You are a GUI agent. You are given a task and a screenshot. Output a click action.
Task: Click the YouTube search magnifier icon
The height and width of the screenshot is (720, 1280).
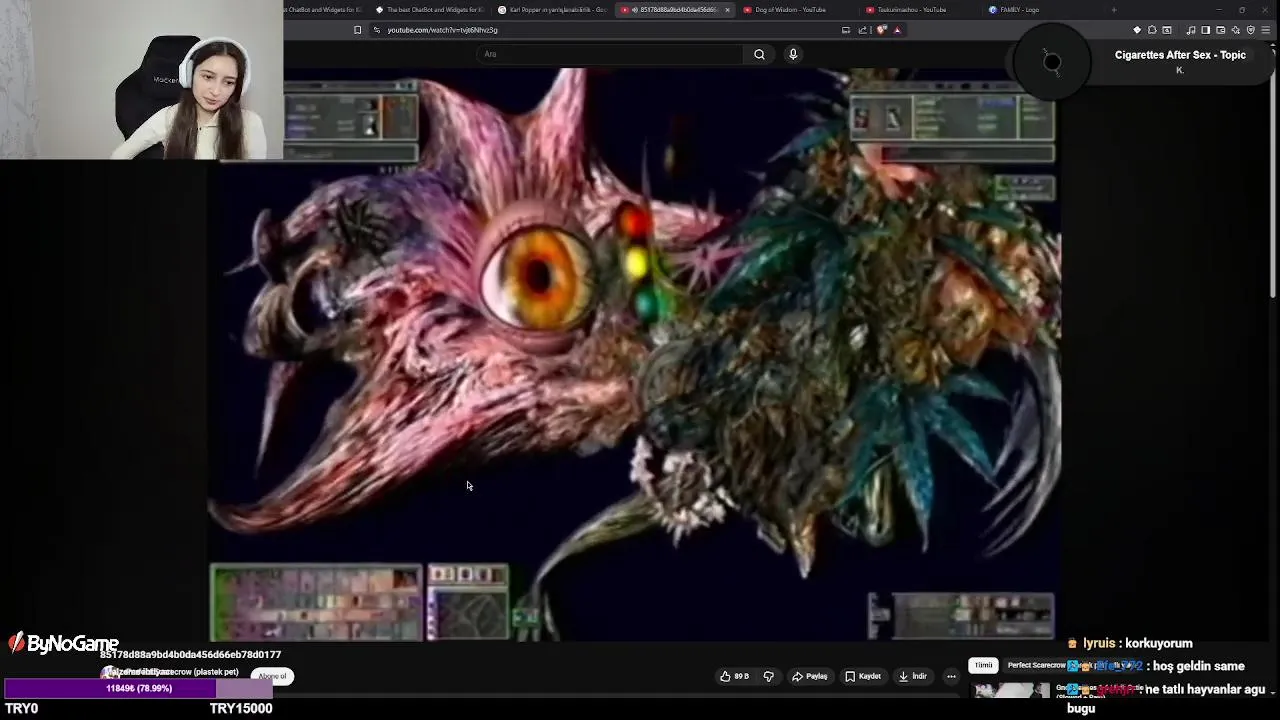[x=759, y=54]
